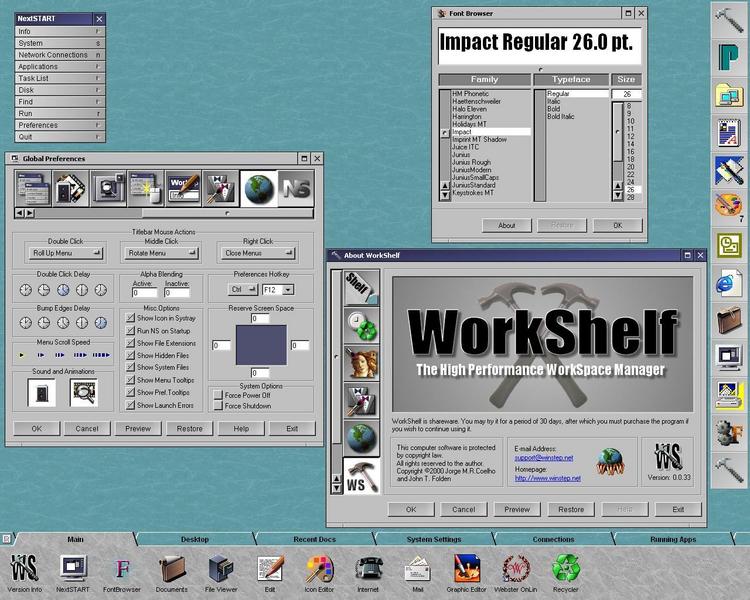
Task: Open the Recycler icon
Action: click(x=565, y=568)
